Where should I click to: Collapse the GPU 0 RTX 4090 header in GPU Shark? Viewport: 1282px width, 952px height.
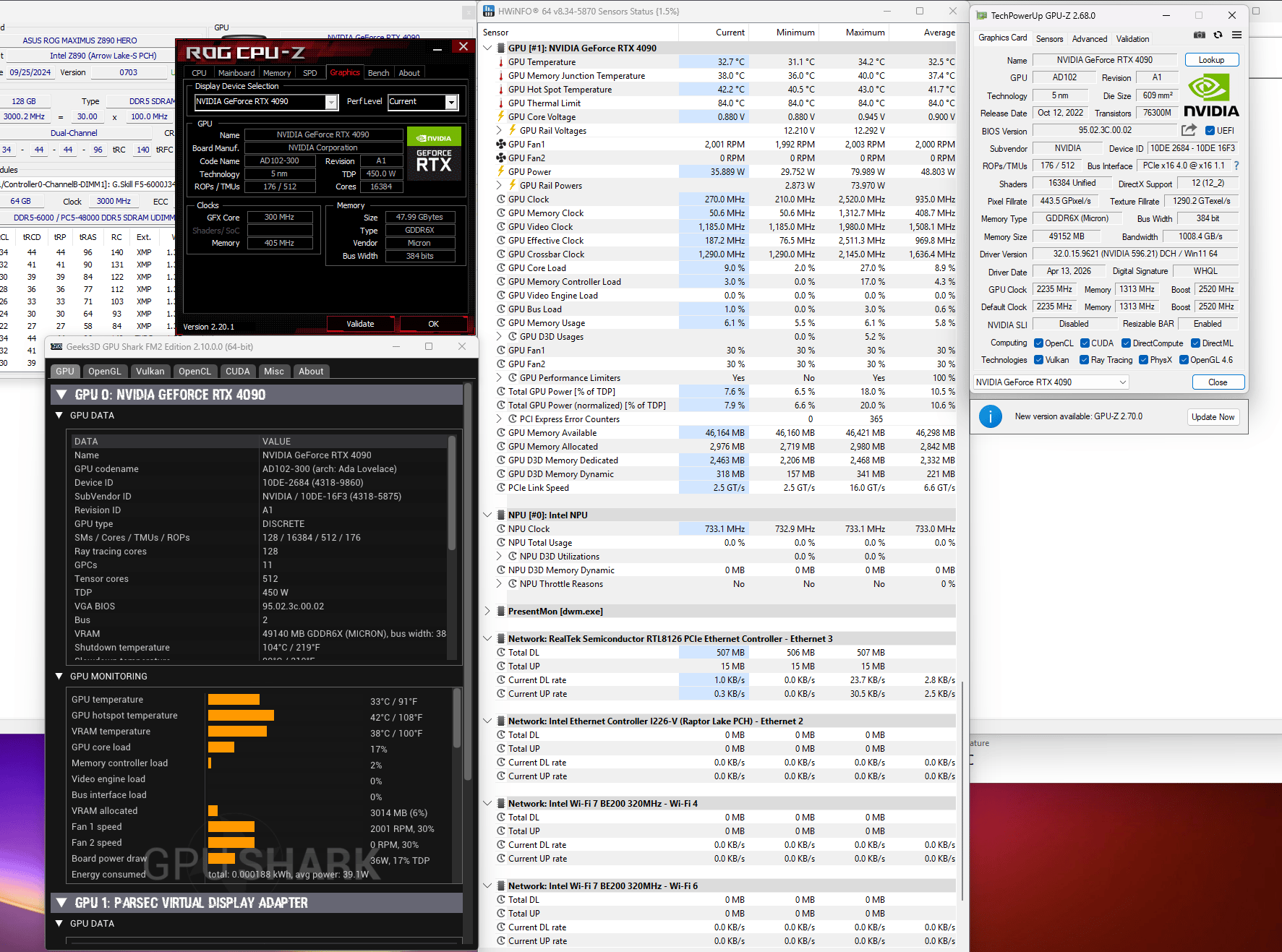61,395
